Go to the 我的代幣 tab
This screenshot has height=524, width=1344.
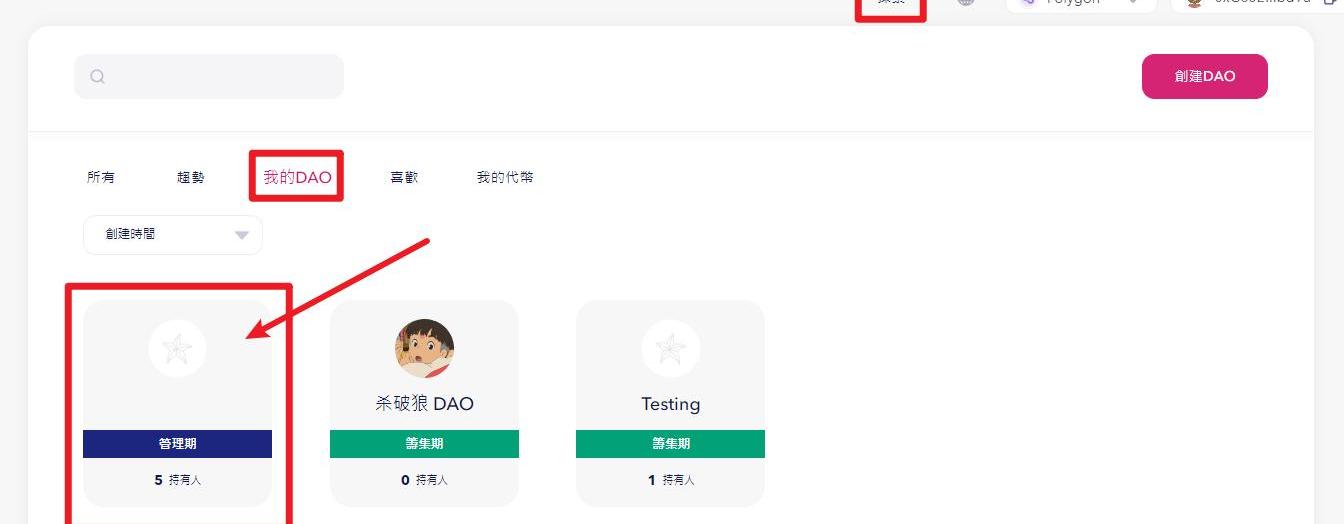(505, 178)
